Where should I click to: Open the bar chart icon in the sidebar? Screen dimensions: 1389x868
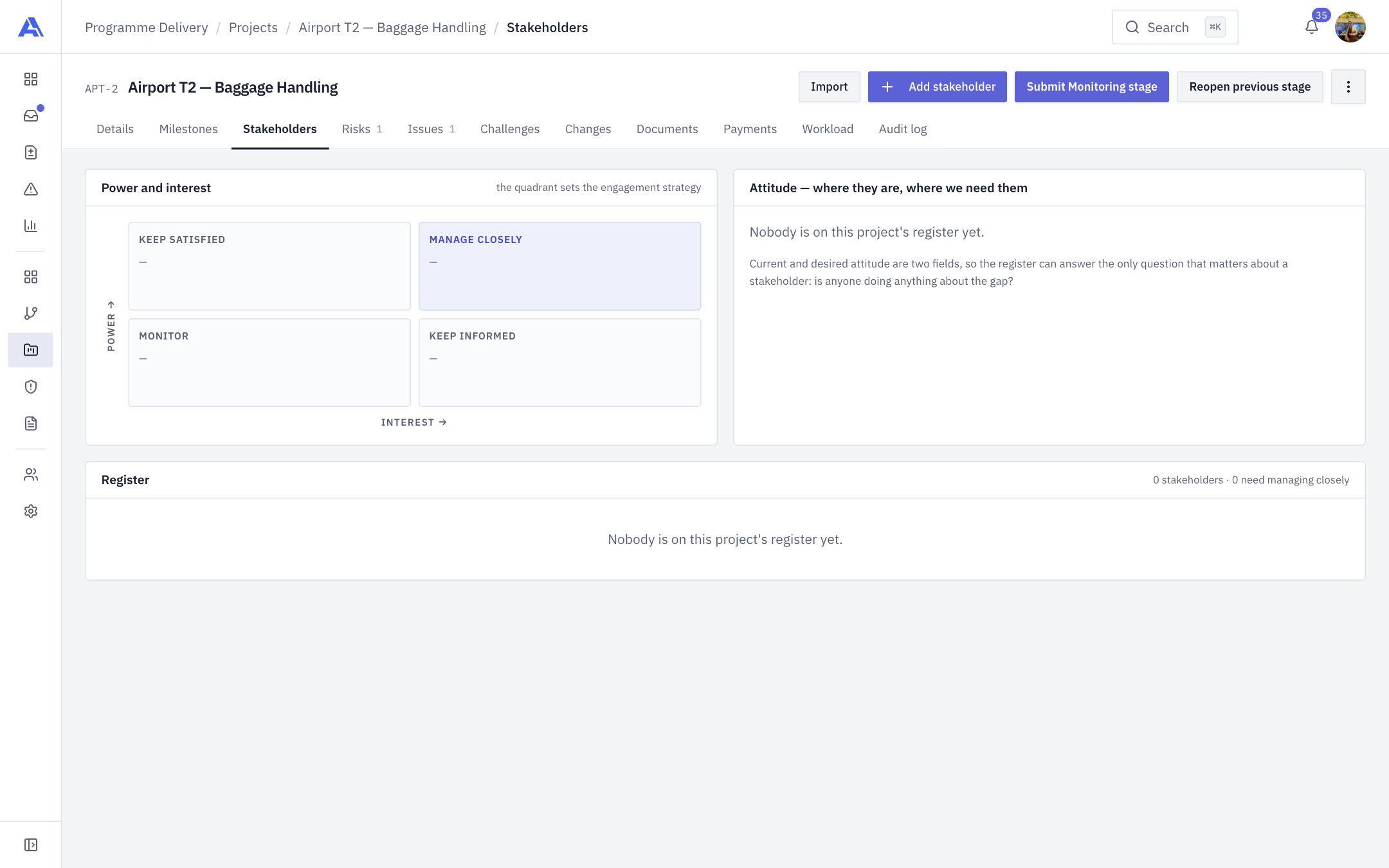(30, 226)
